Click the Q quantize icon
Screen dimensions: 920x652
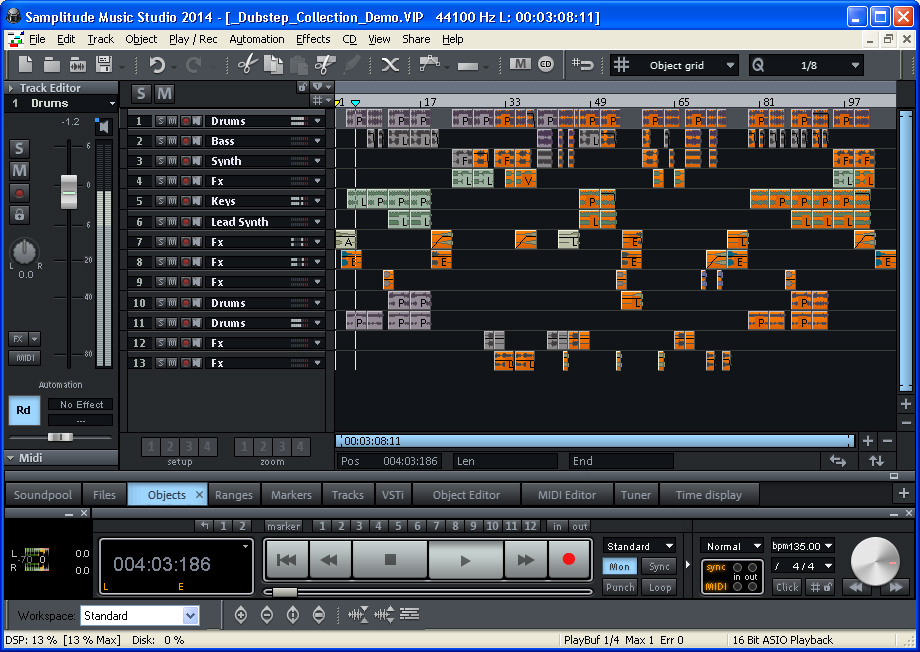758,65
